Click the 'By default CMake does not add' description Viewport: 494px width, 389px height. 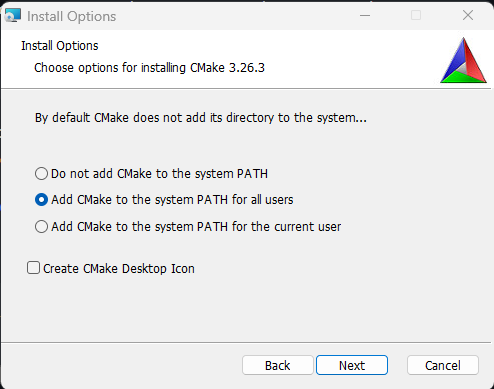[201, 118]
